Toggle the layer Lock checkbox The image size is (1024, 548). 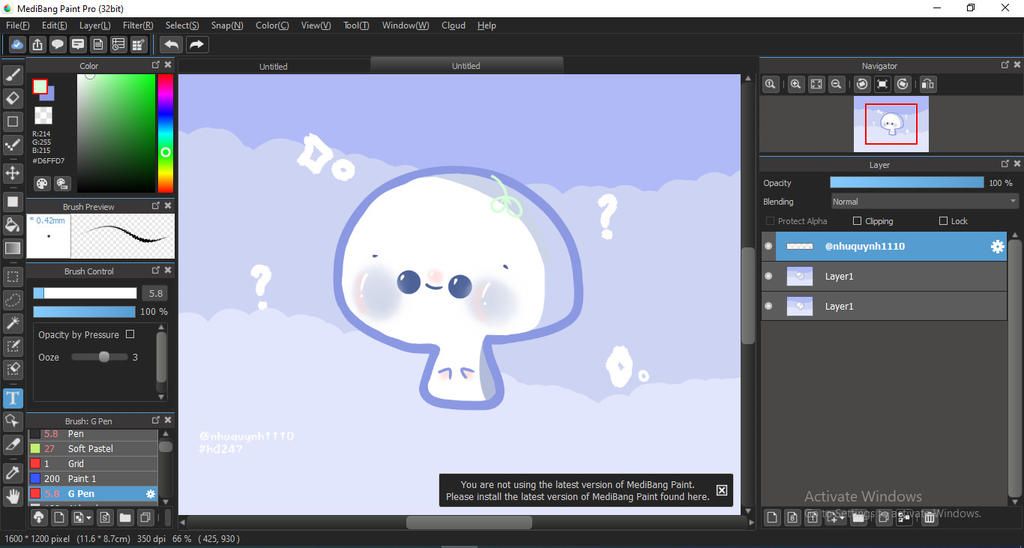[943, 221]
